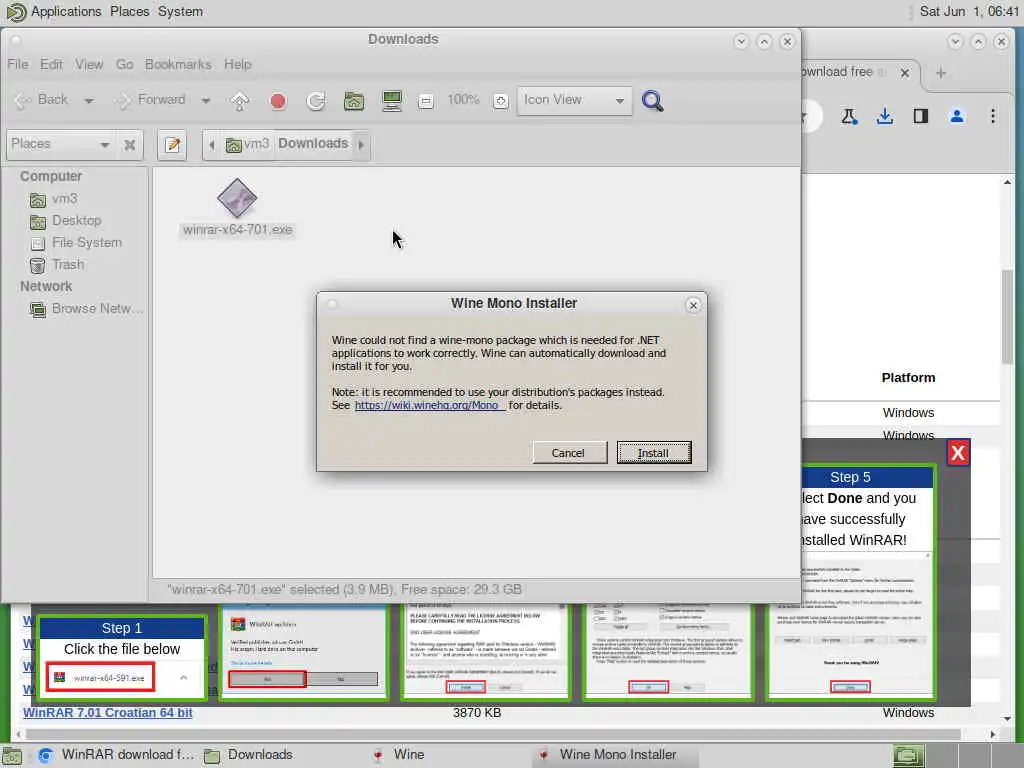Image resolution: width=1024 pixels, height=768 pixels.
Task: Open the System panel menu
Action: [x=180, y=12]
